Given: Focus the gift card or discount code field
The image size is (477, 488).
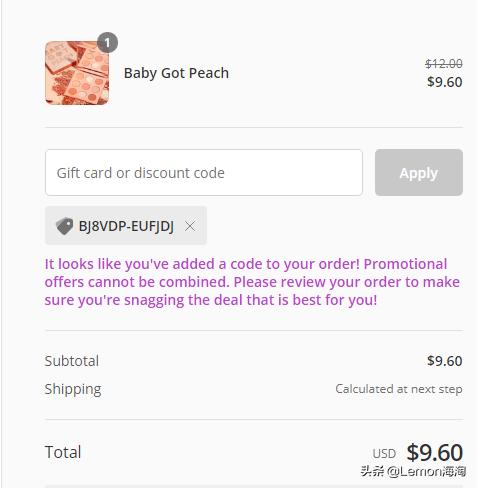Looking at the screenshot, I should (x=204, y=173).
